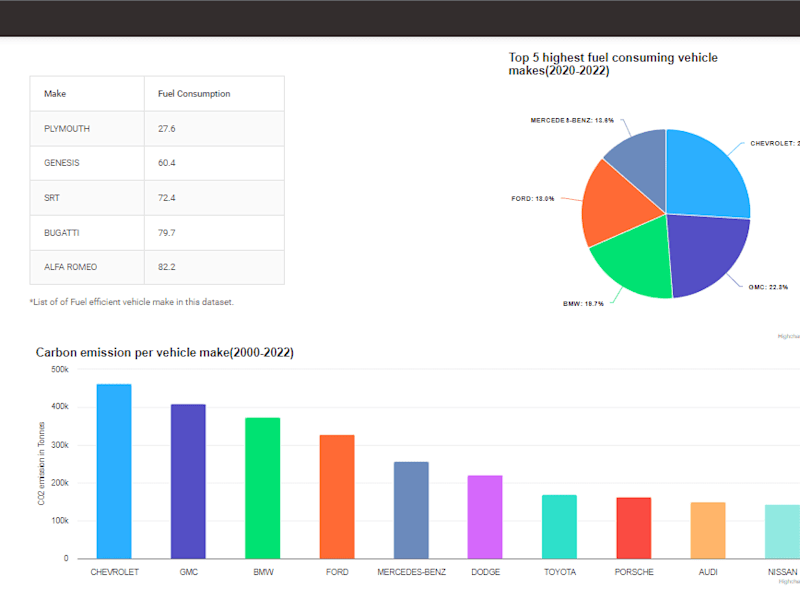Click the PORSCHE x-axis label
This screenshot has width=800, height=600.
point(634,572)
